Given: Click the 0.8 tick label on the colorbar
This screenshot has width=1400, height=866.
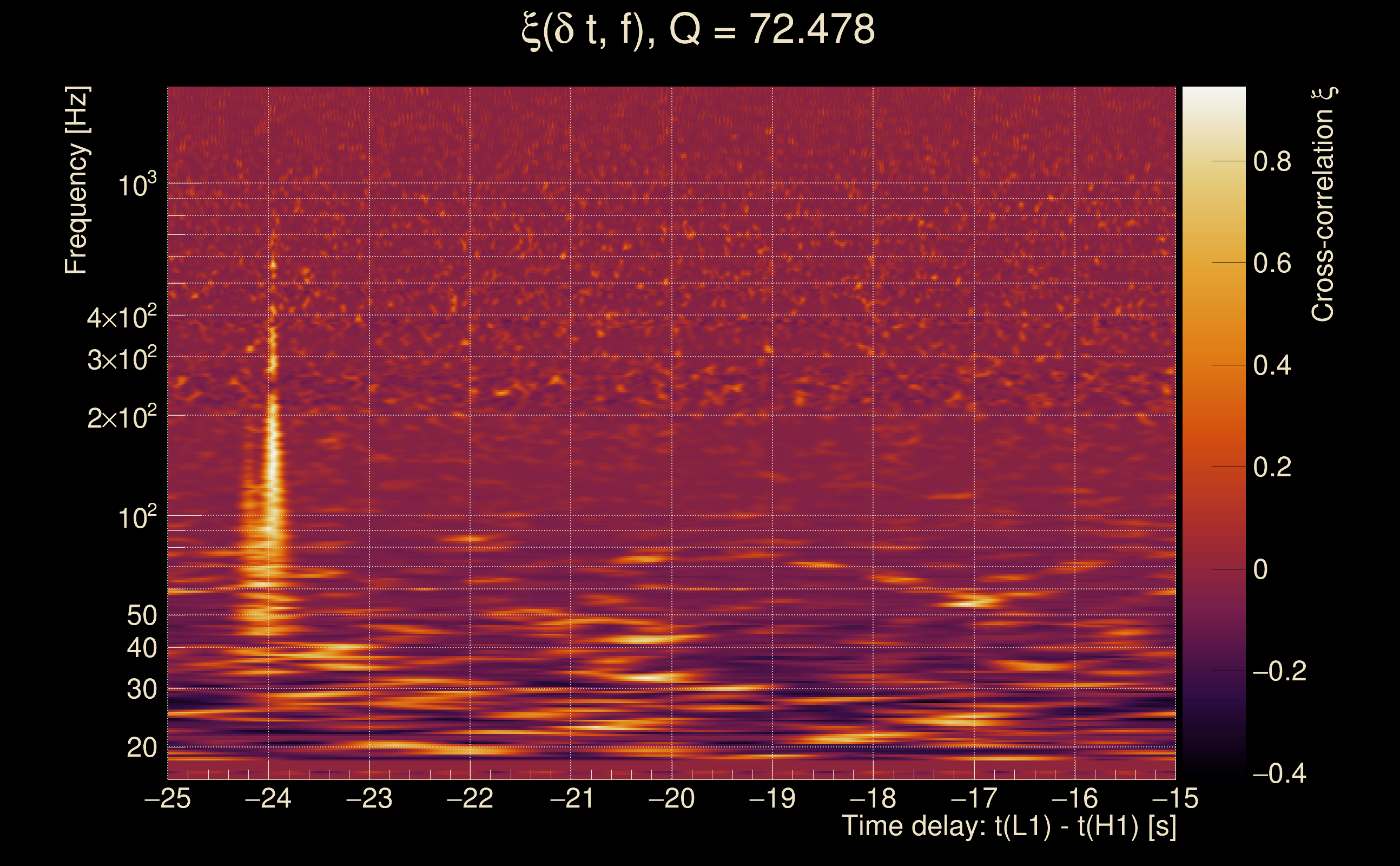Looking at the screenshot, I should click(1272, 161).
